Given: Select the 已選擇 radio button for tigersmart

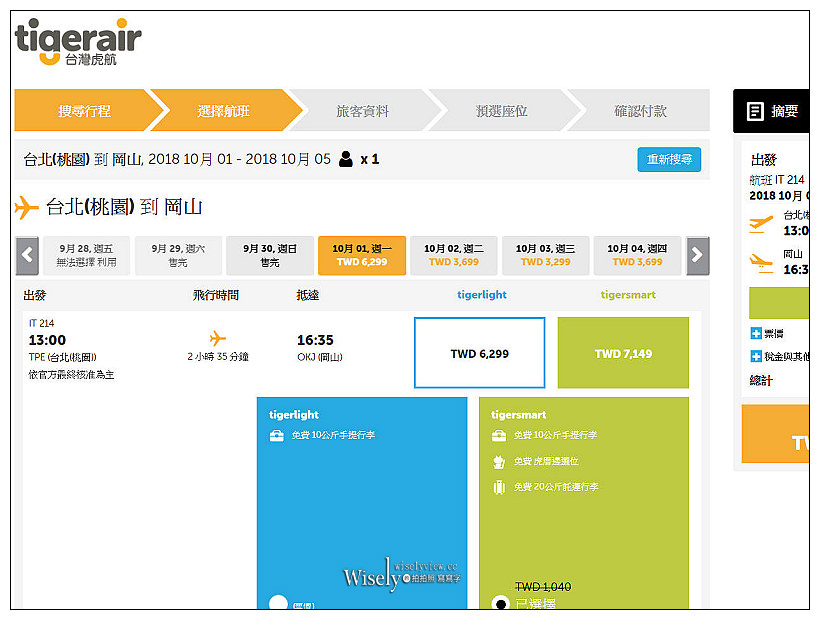Looking at the screenshot, I should click(x=501, y=602).
